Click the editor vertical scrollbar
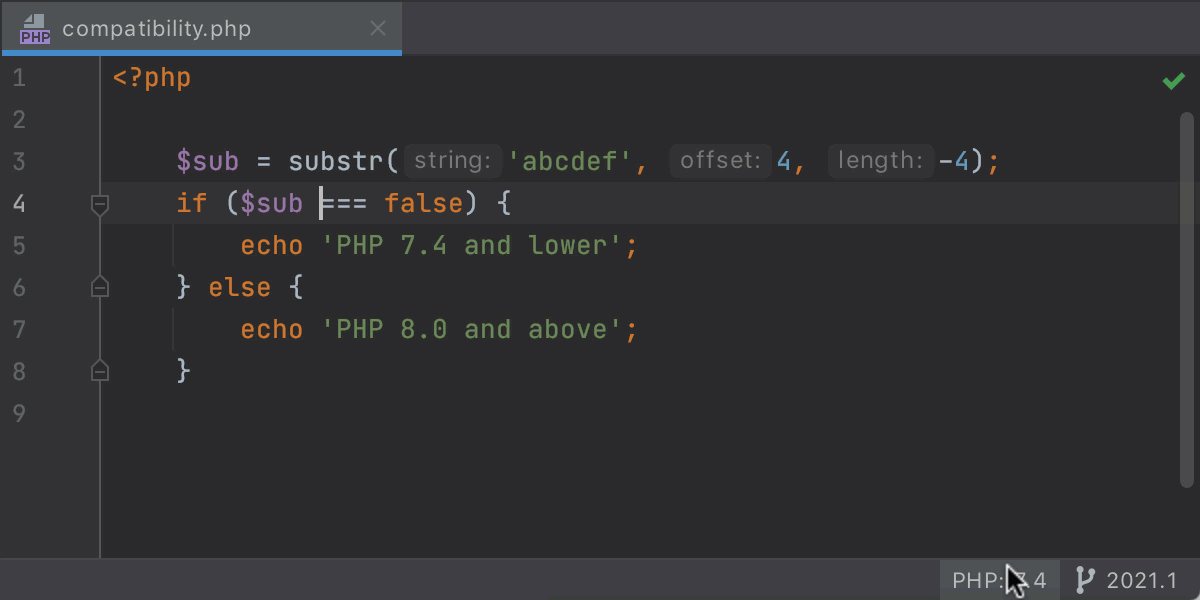Screen dimensions: 1200x600 [x=1188, y=300]
